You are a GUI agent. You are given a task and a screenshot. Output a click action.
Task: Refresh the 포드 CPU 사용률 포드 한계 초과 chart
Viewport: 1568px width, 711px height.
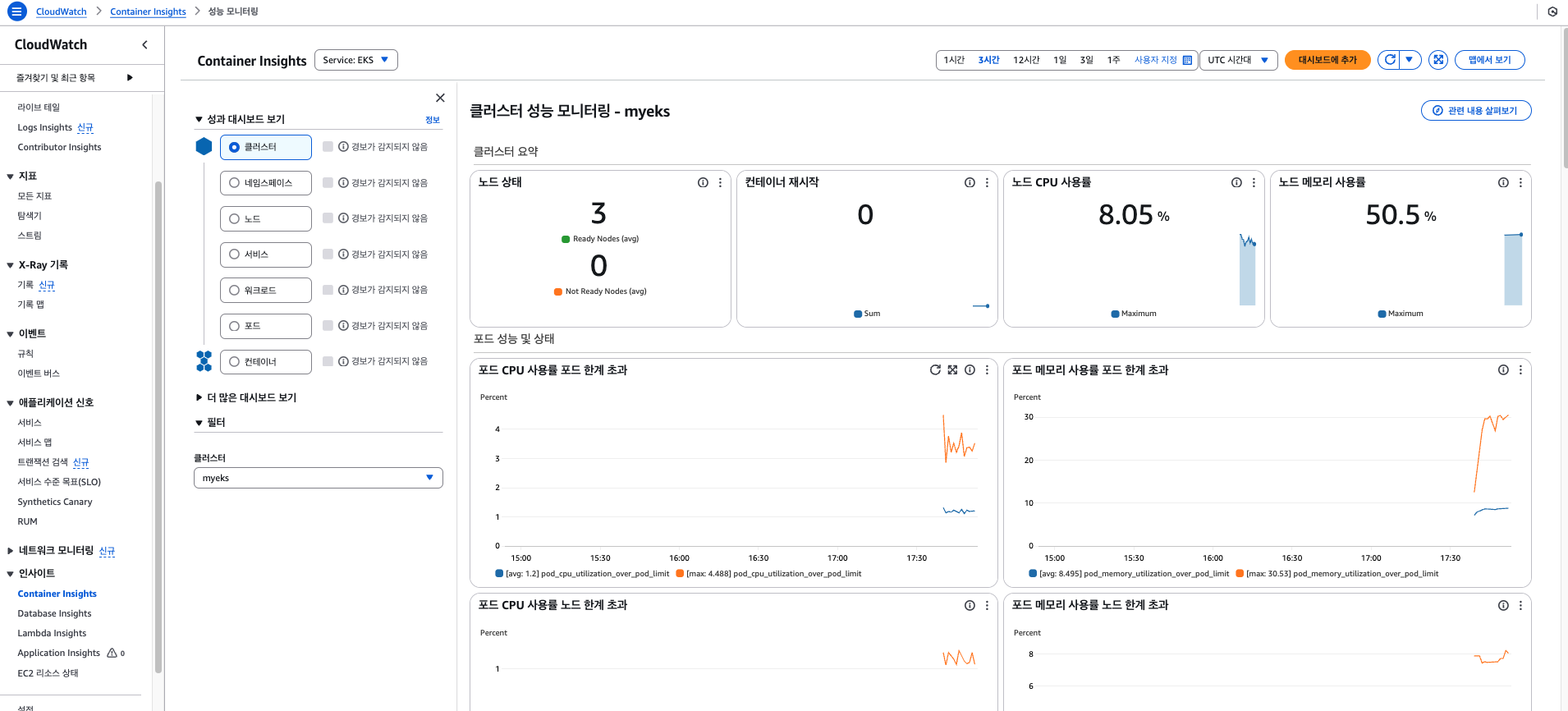click(935, 370)
